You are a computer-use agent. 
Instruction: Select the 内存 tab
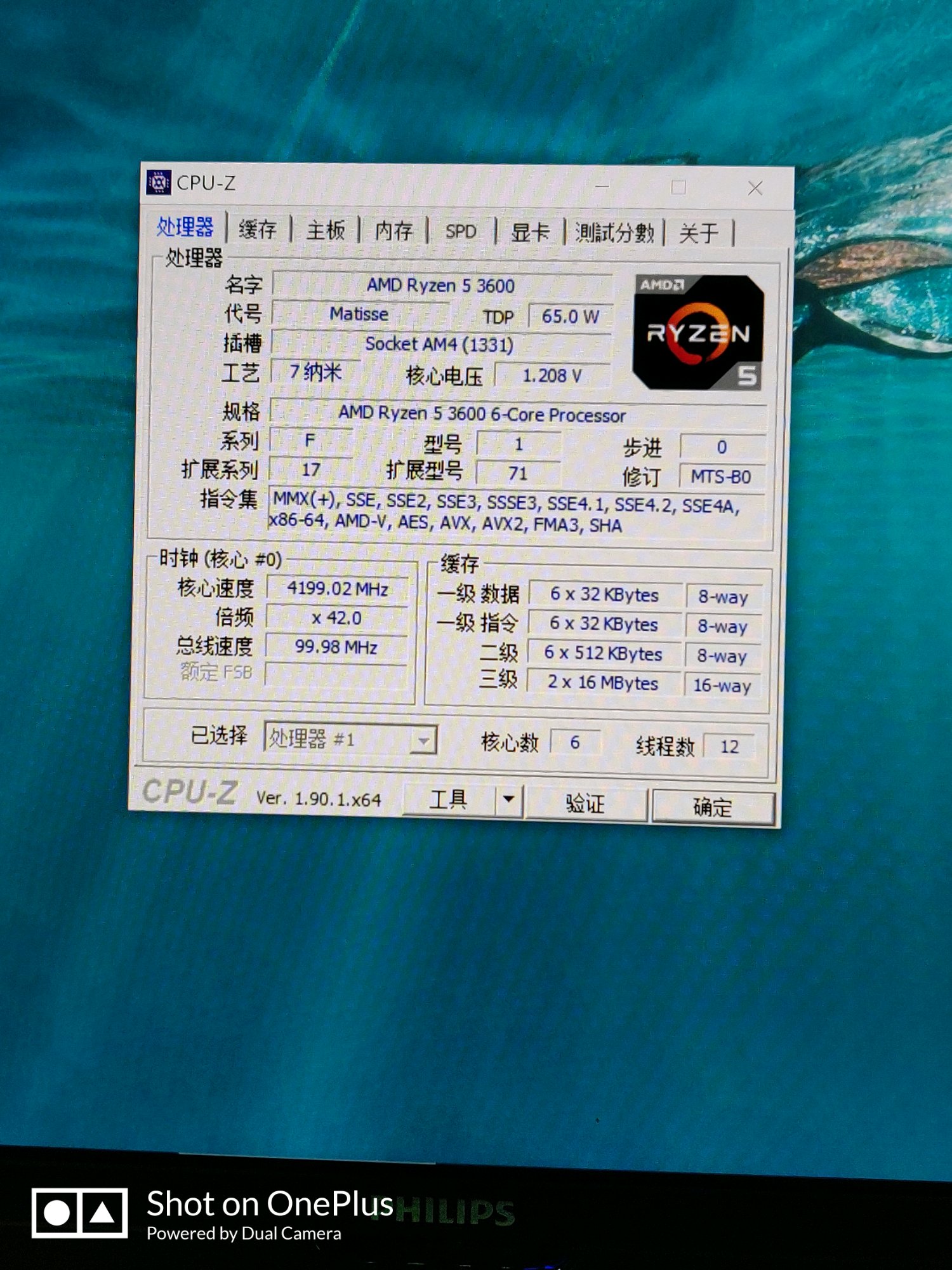[393, 231]
